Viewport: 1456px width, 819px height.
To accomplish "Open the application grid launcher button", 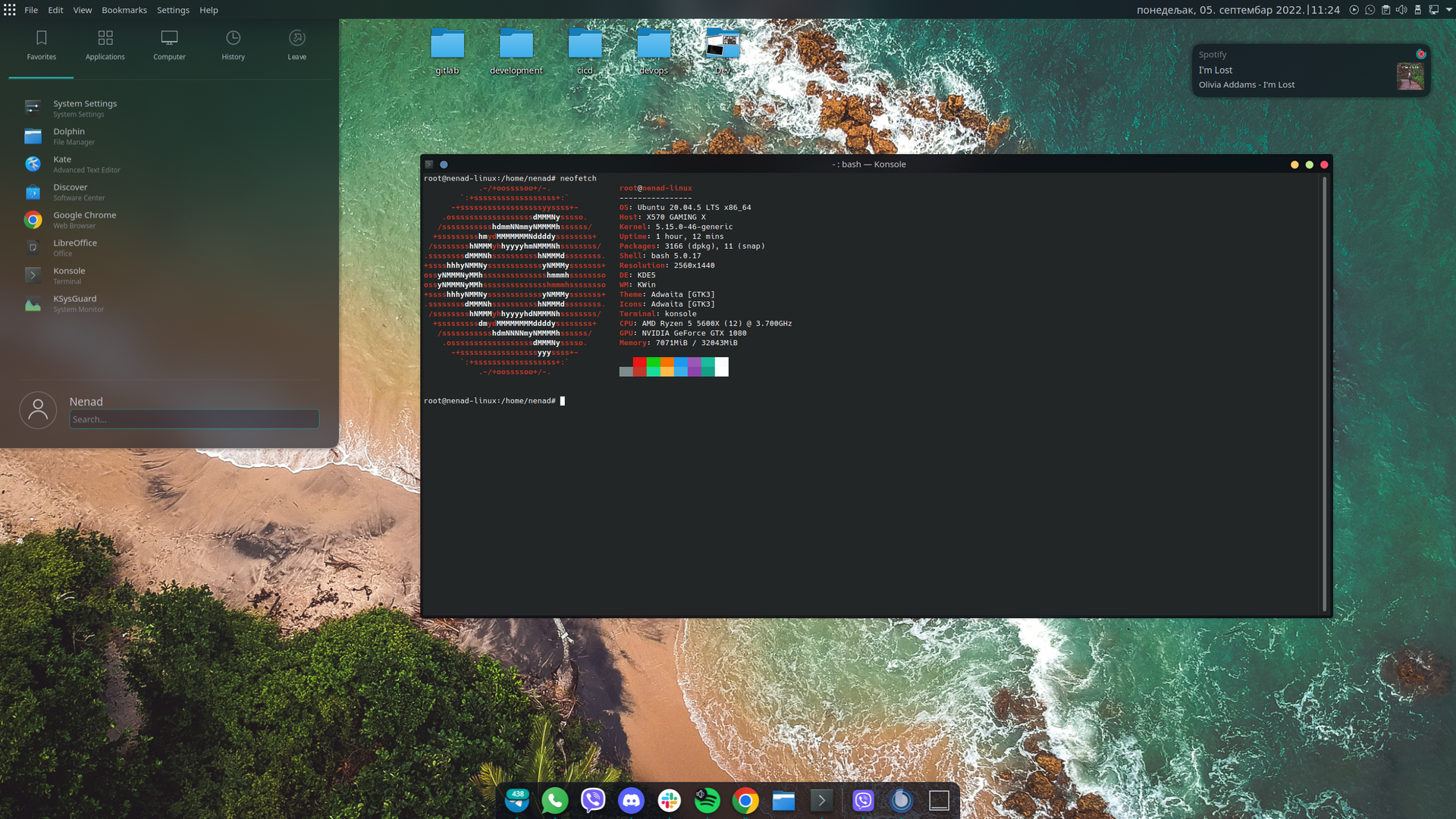I will [x=10, y=10].
